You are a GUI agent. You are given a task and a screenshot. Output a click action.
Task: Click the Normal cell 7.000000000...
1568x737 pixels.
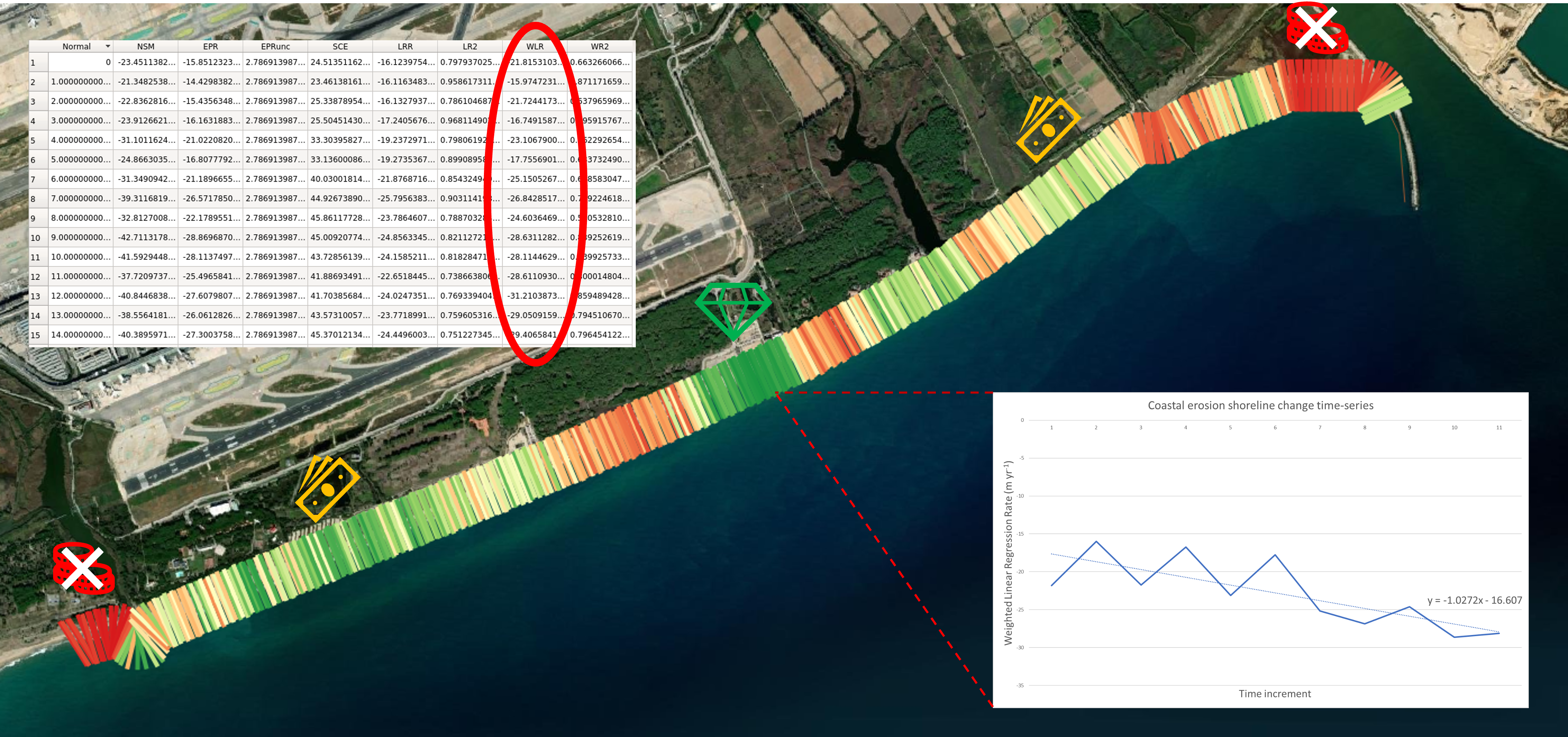[x=81, y=199]
